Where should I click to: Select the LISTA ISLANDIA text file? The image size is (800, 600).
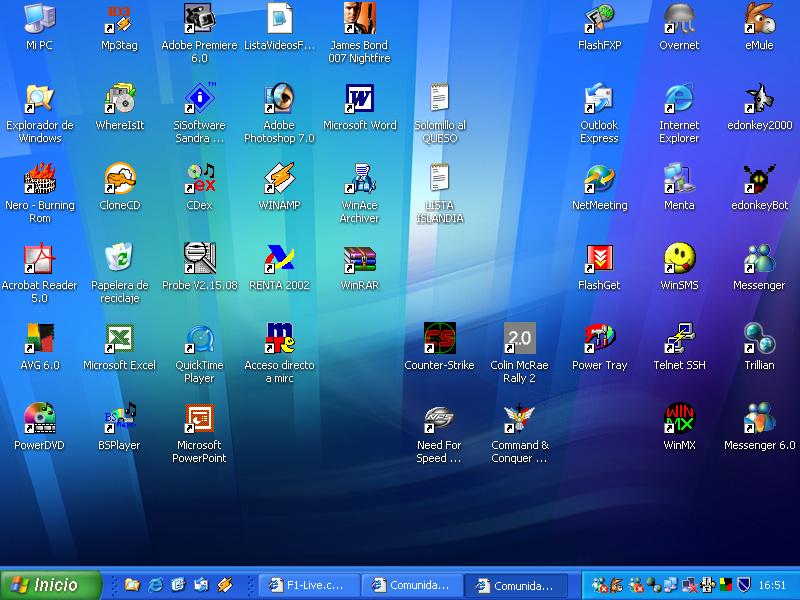(439, 180)
